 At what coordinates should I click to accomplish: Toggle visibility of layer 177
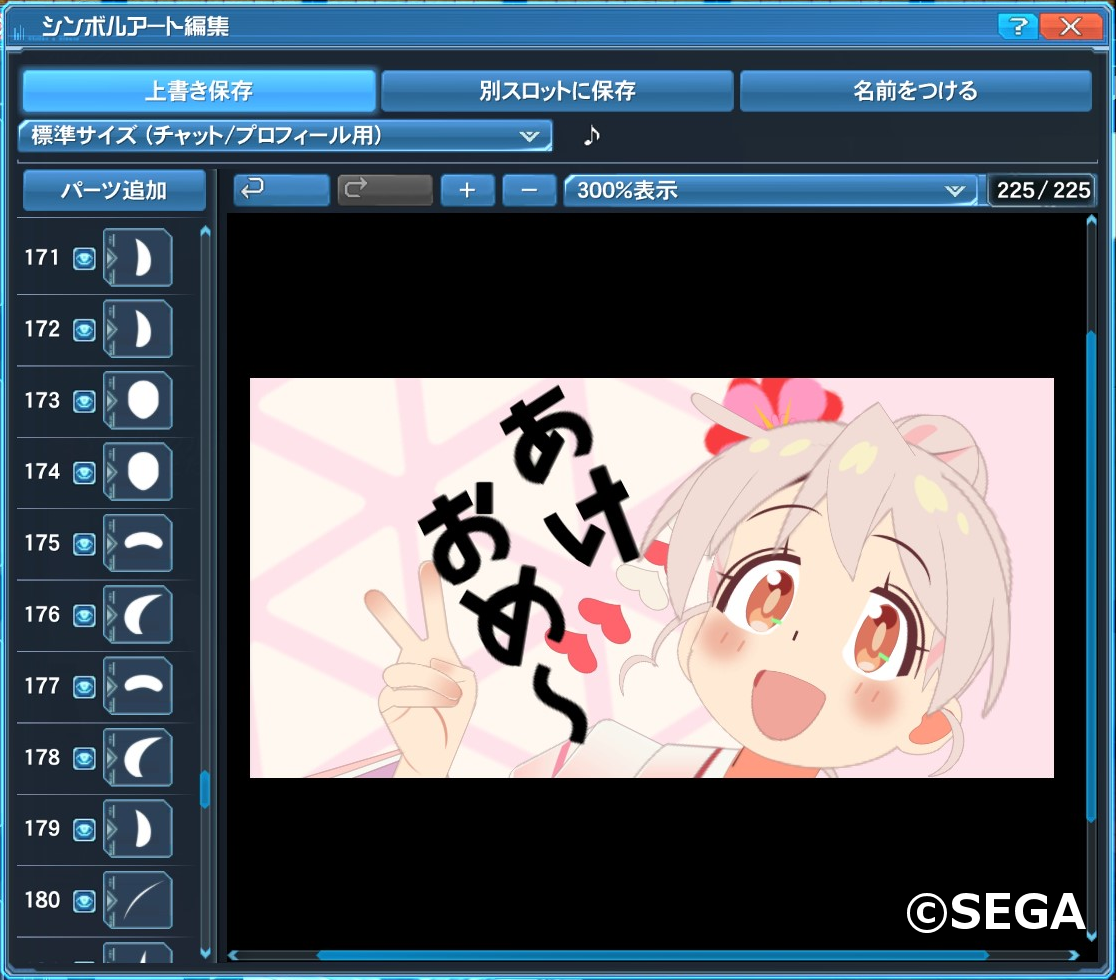84,687
